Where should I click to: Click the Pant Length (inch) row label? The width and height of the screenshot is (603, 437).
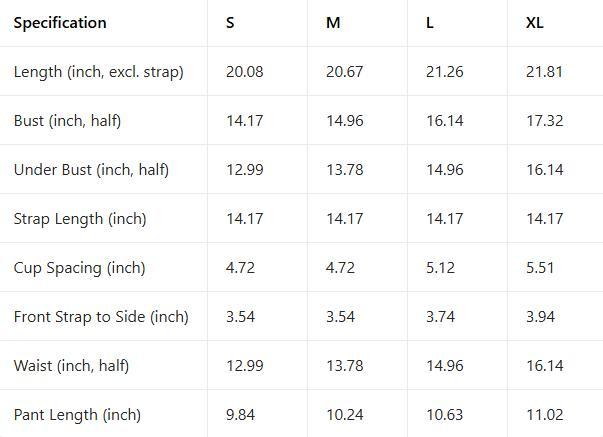(x=77, y=415)
